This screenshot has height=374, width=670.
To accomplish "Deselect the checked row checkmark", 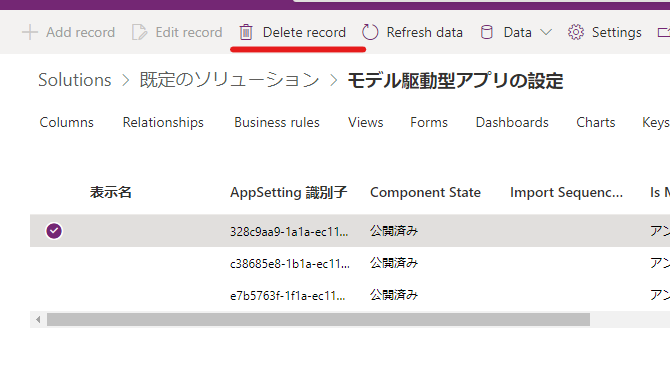I will click(54, 231).
